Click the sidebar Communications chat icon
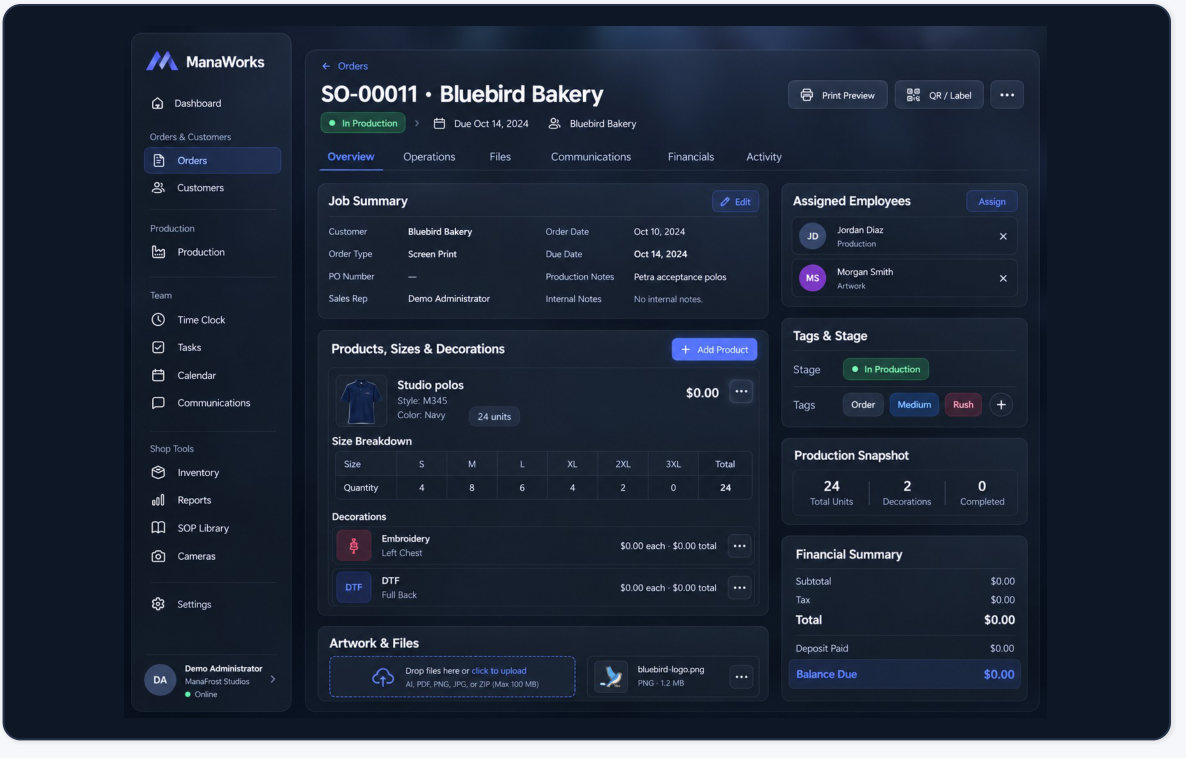This screenshot has width=1186, height=758. 158,402
